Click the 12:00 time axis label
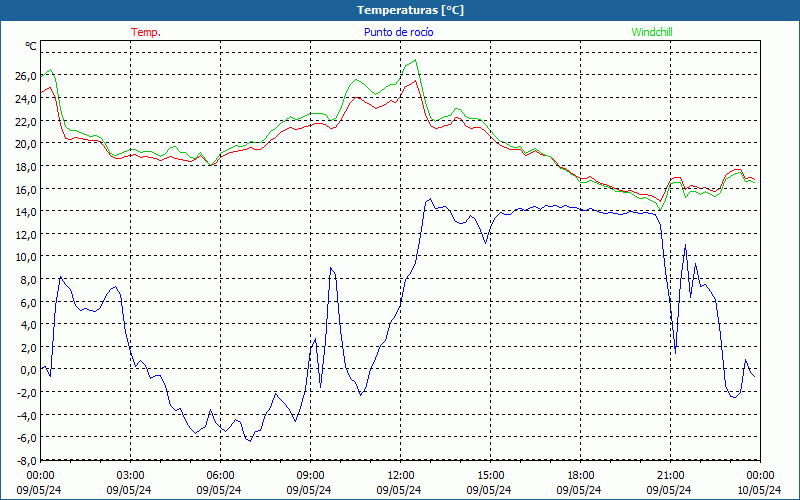This screenshot has width=800, height=500. (x=401, y=476)
